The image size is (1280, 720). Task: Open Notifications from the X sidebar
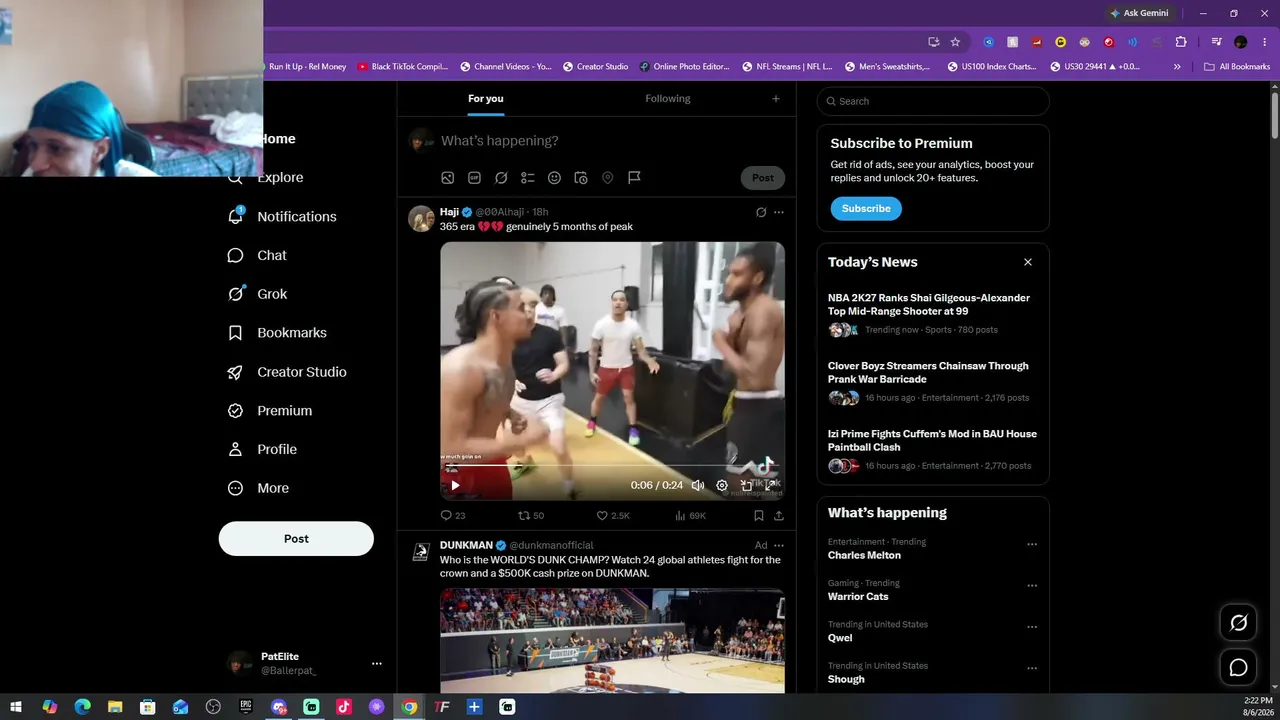(282, 216)
